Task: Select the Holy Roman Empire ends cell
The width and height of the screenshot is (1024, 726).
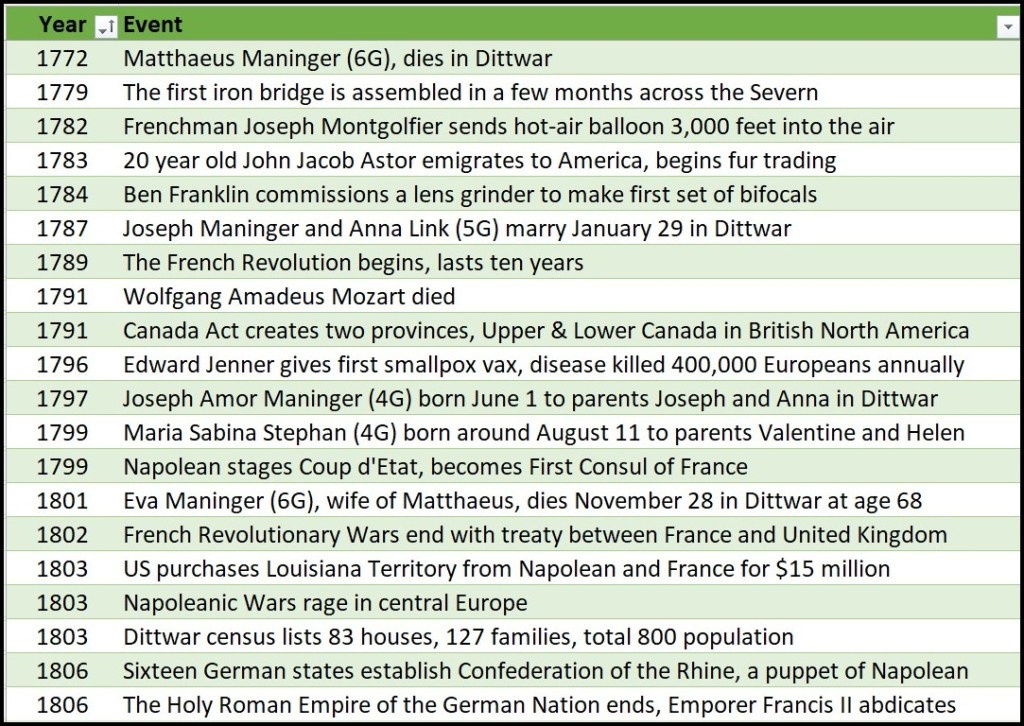Action: click(539, 705)
